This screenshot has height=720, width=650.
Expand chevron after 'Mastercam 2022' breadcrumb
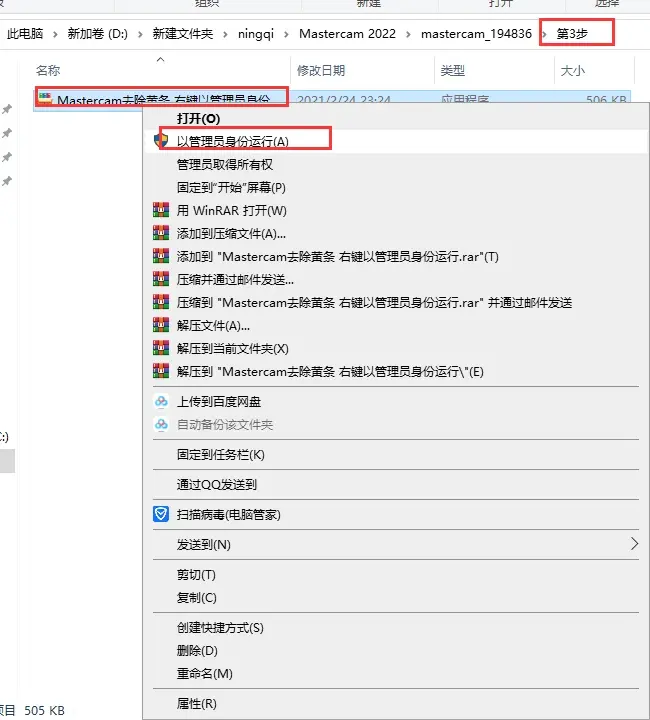[408, 34]
